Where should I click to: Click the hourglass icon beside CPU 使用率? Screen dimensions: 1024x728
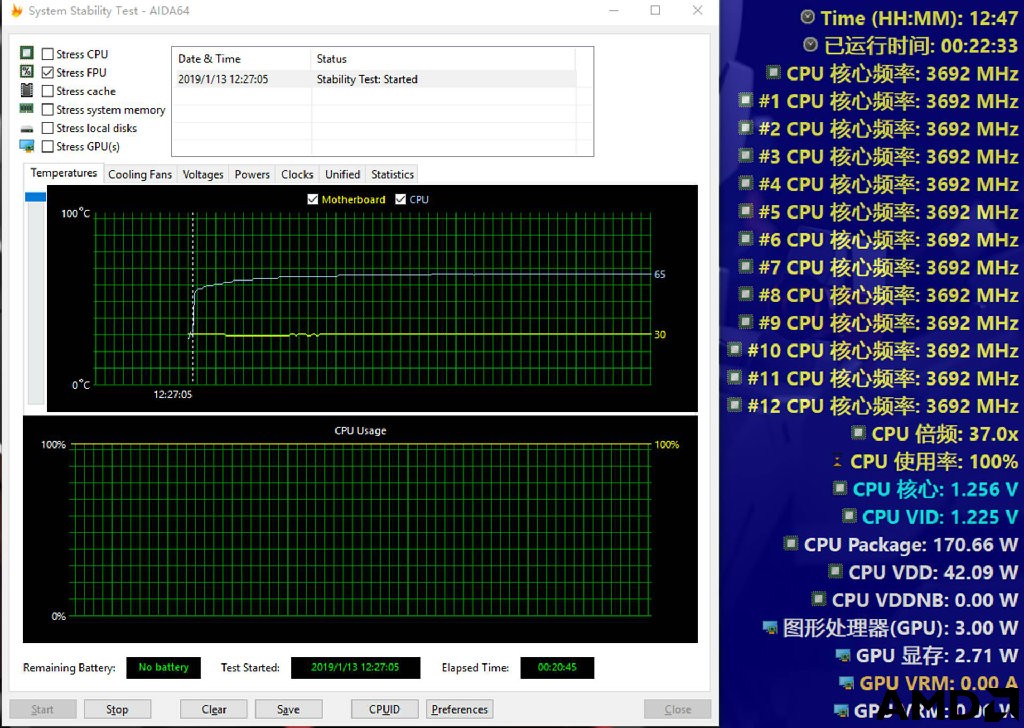coord(838,461)
